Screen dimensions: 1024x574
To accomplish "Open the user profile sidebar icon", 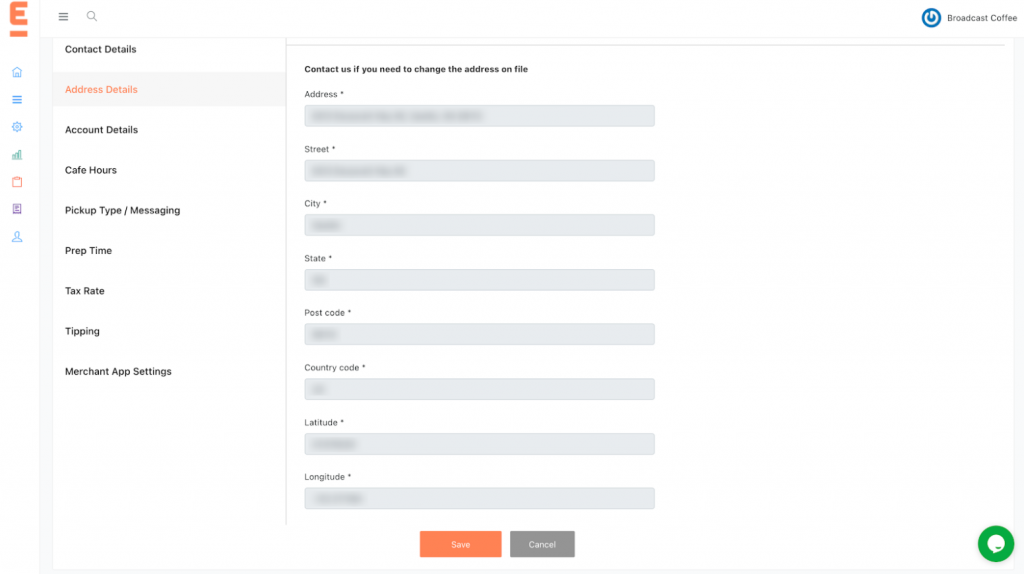I will [x=17, y=236].
